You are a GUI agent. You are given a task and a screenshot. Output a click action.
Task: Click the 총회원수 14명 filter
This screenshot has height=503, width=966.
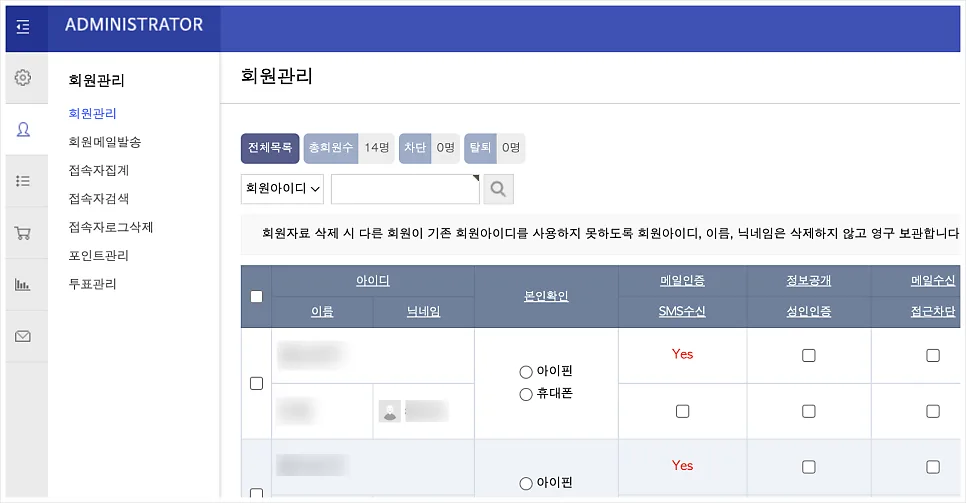click(x=349, y=148)
